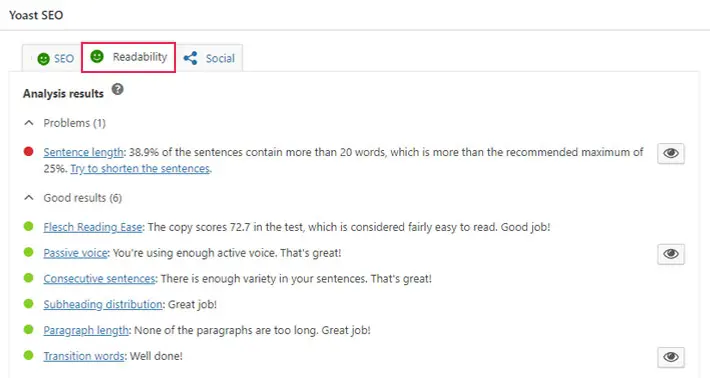Open the Try to shorten the sentences link
Image resolution: width=710 pixels, height=378 pixels.
pos(140,168)
